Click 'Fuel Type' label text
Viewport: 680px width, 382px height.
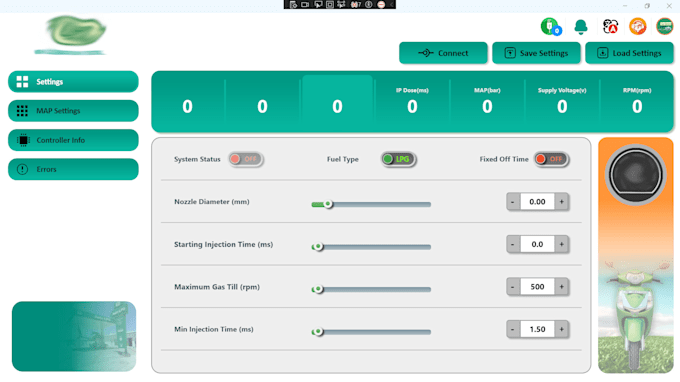coord(343,159)
